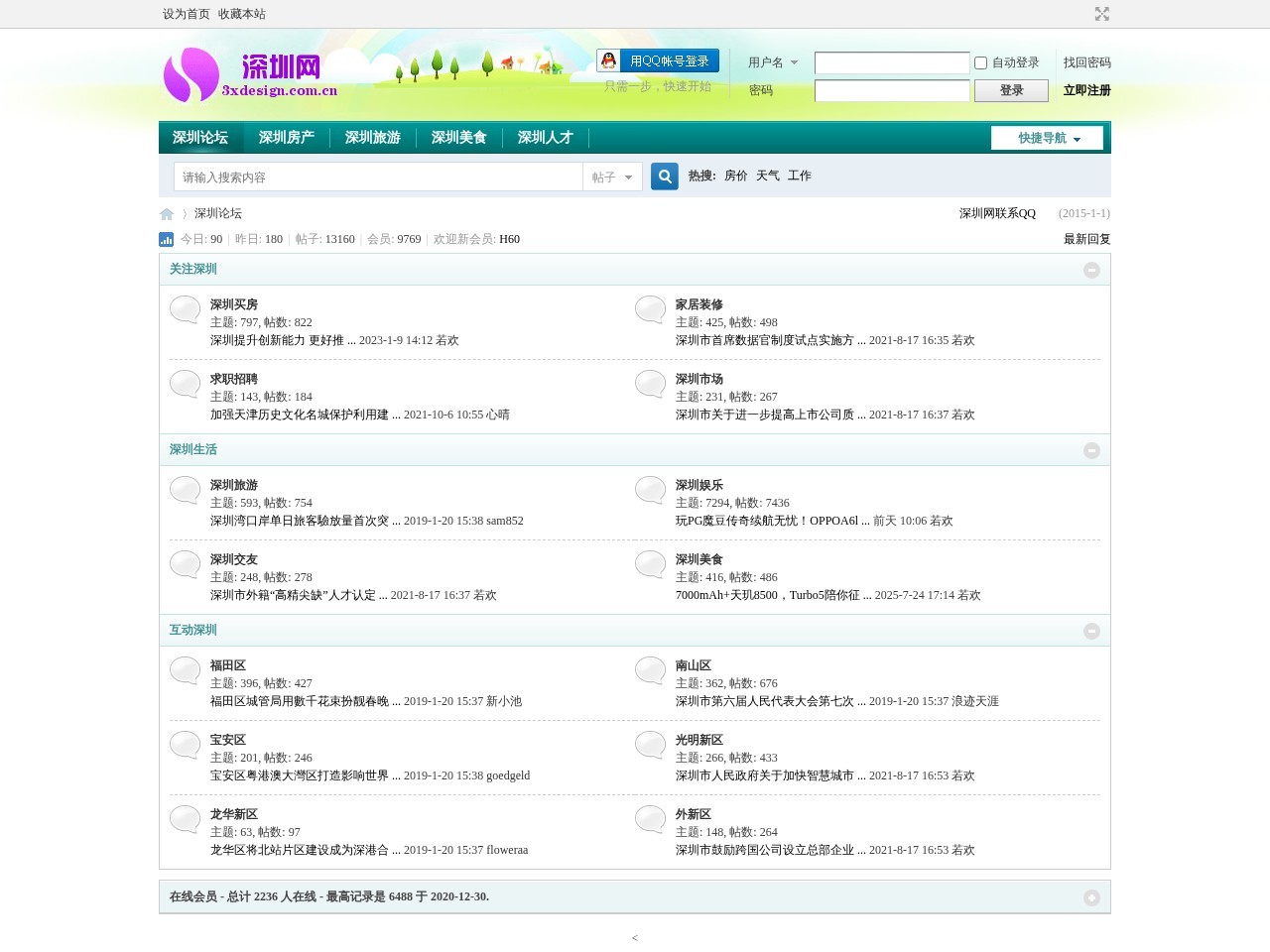
Task: Open the 深圳房产 navigation tab
Action: click(x=287, y=138)
